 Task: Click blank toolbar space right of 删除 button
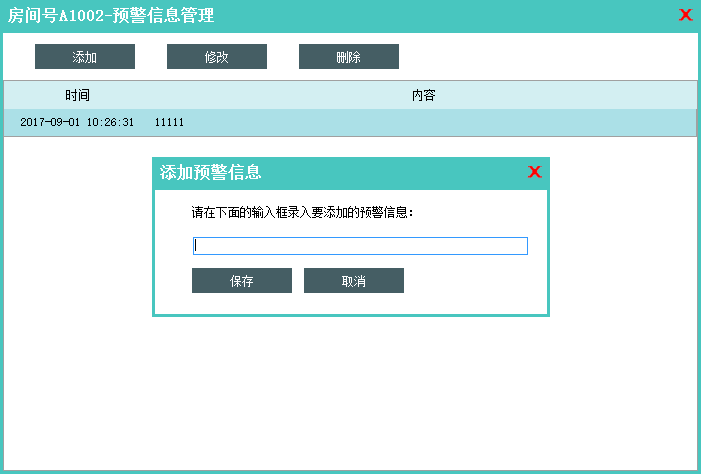click(550, 57)
